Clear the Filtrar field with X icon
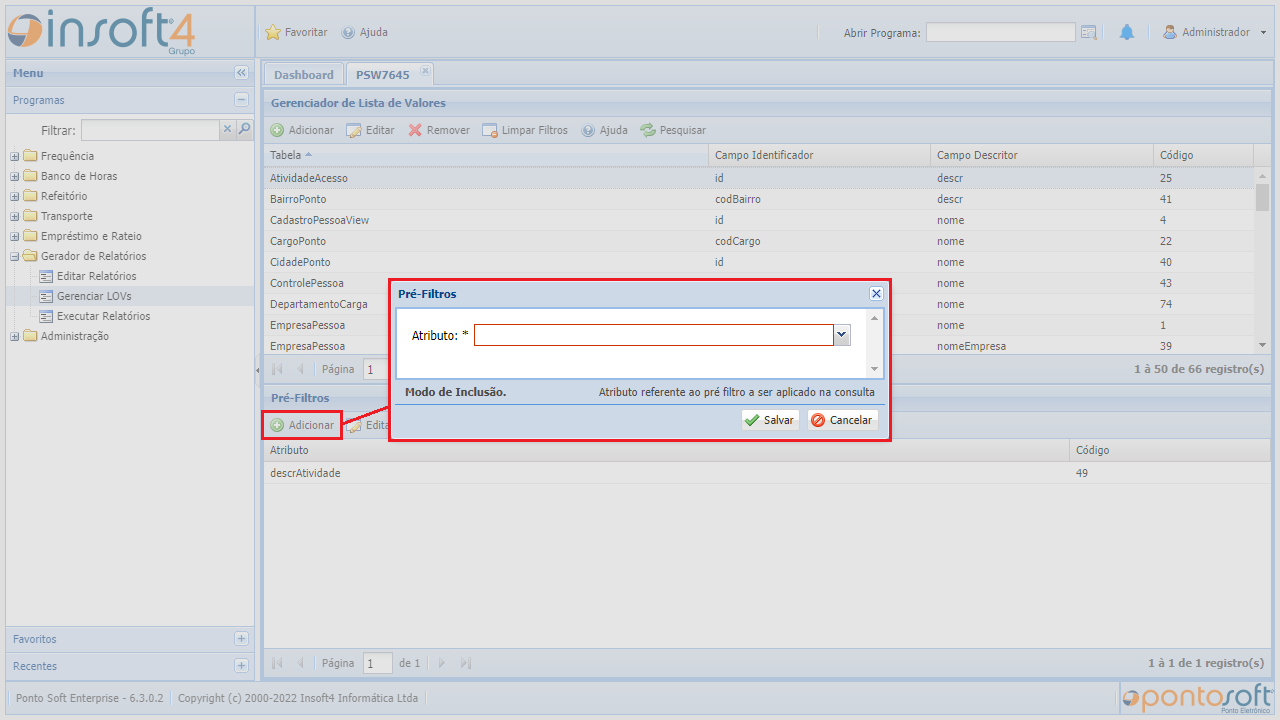This screenshot has height=720, width=1280. click(x=227, y=129)
